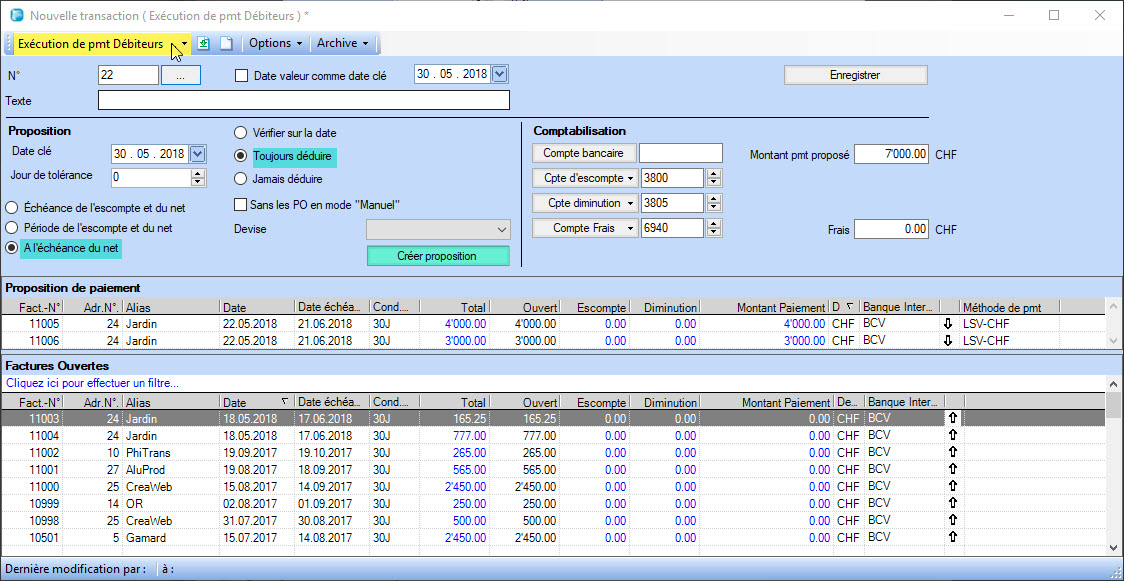Open the Devise combo box
The width and height of the screenshot is (1124, 581).
[438, 229]
